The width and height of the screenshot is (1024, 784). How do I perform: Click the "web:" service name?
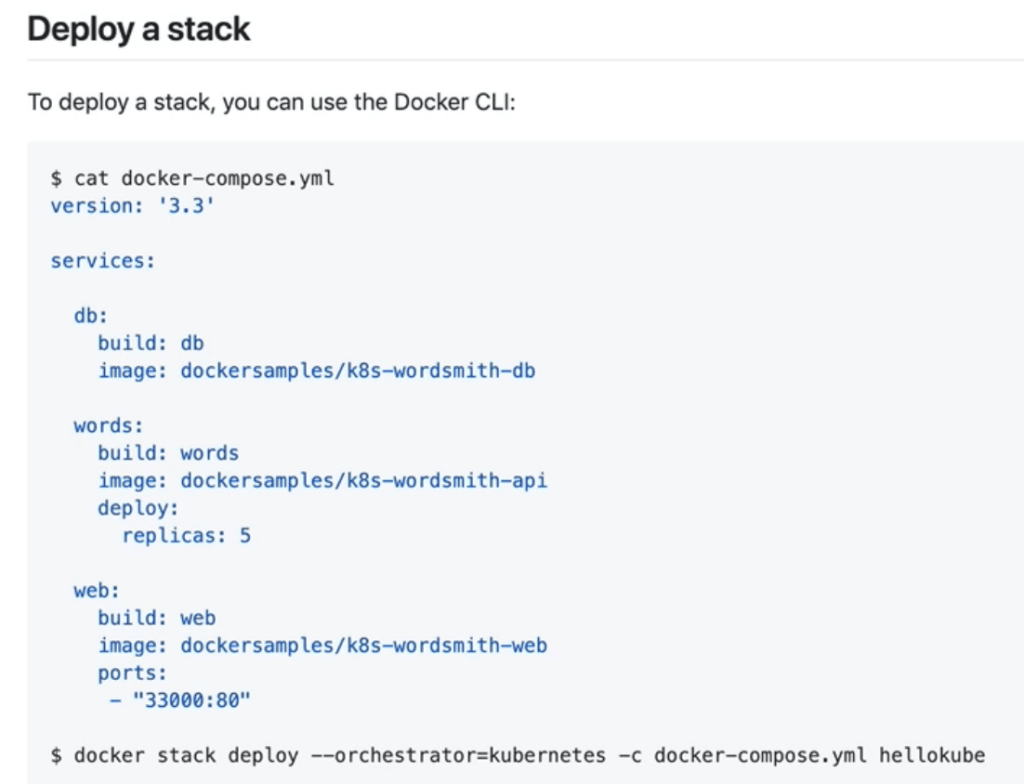pyautogui.click(x=96, y=591)
